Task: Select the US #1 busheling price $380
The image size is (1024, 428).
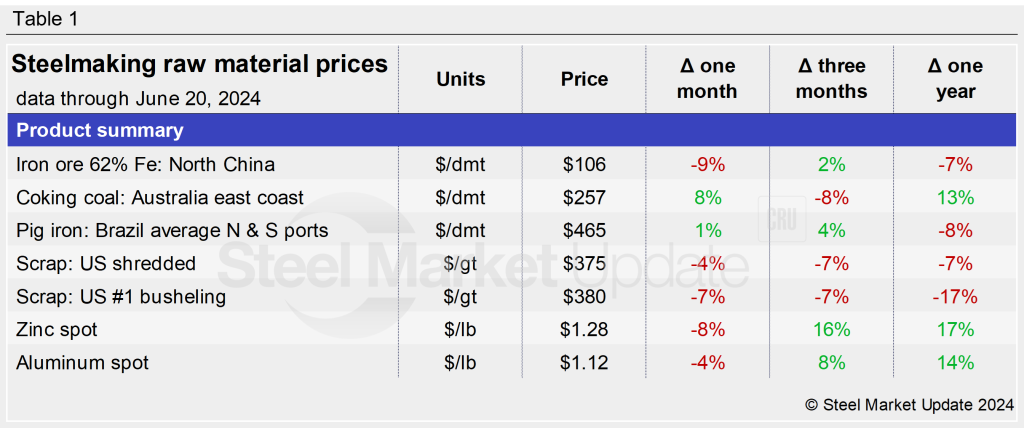Action: click(x=585, y=297)
